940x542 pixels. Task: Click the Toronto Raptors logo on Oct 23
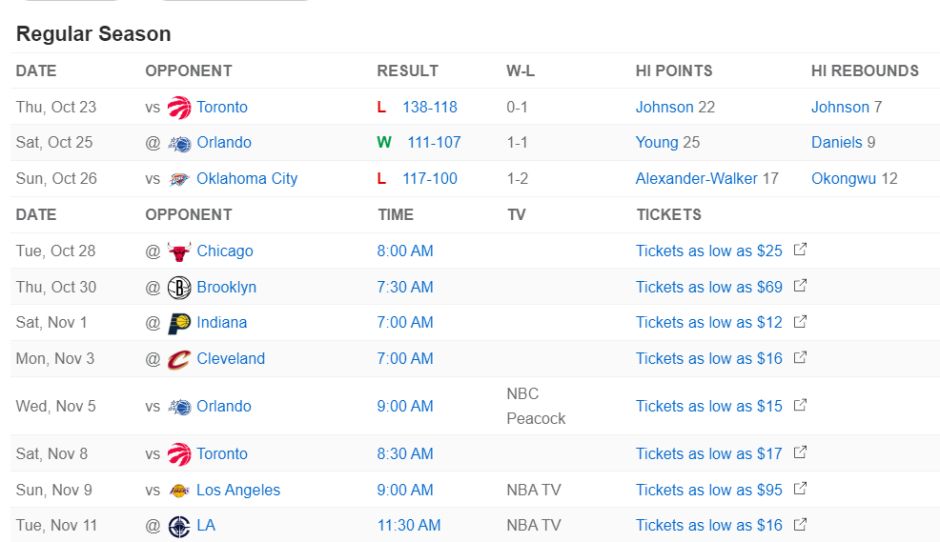(180, 107)
